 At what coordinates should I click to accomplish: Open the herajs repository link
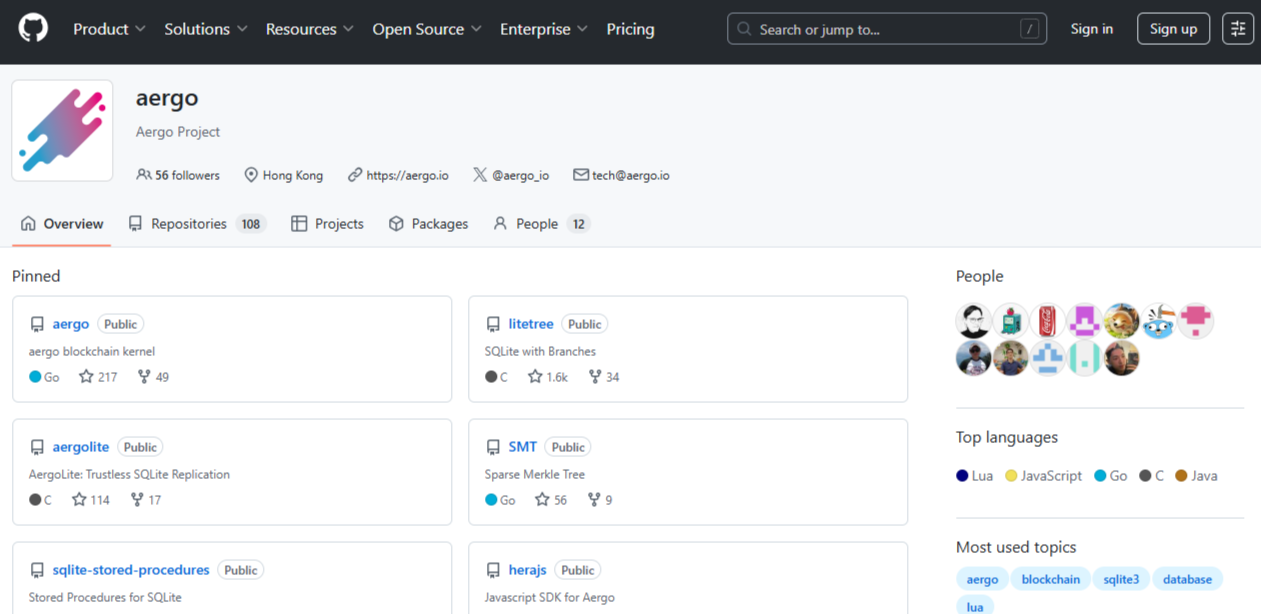click(528, 570)
